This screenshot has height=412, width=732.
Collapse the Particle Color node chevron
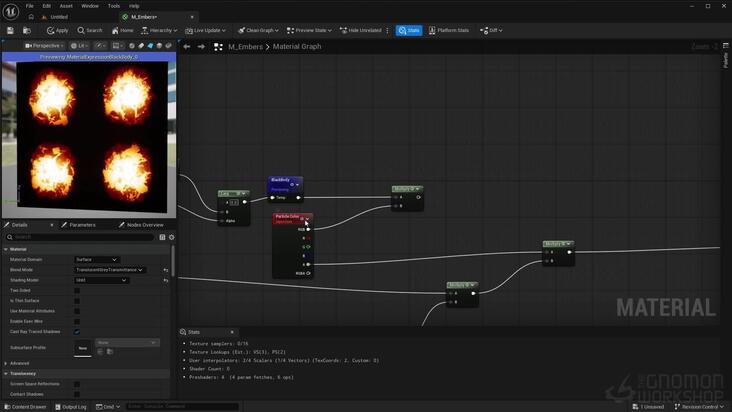pyautogui.click(x=307, y=218)
